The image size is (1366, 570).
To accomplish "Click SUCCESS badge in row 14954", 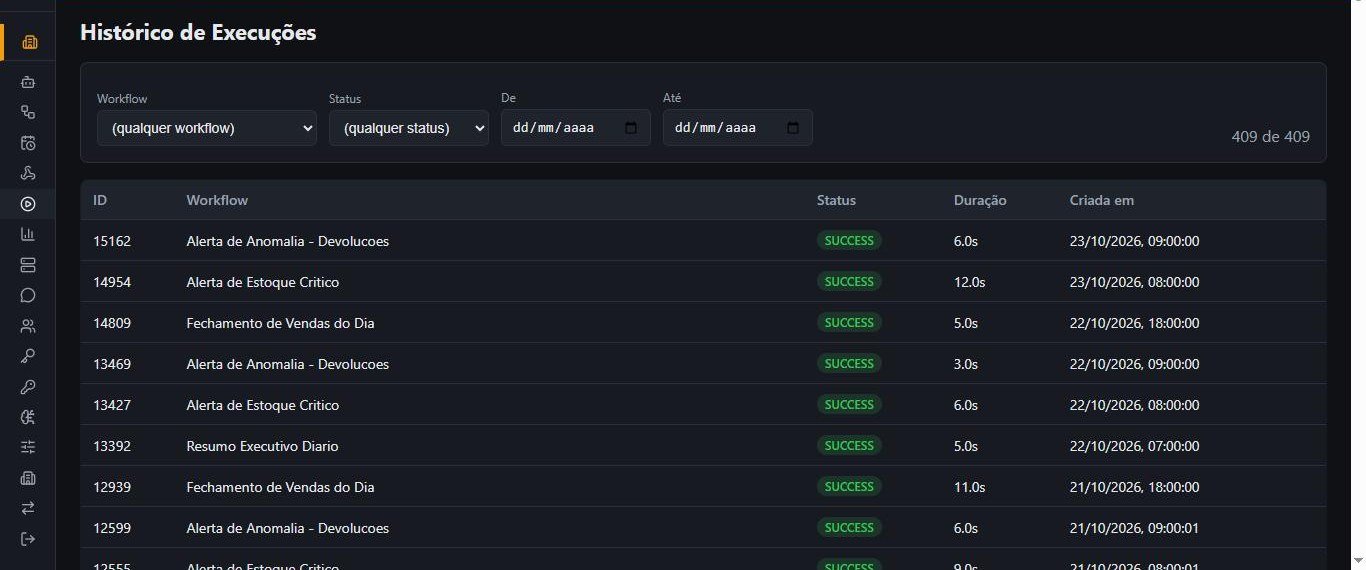I will click(849, 281).
